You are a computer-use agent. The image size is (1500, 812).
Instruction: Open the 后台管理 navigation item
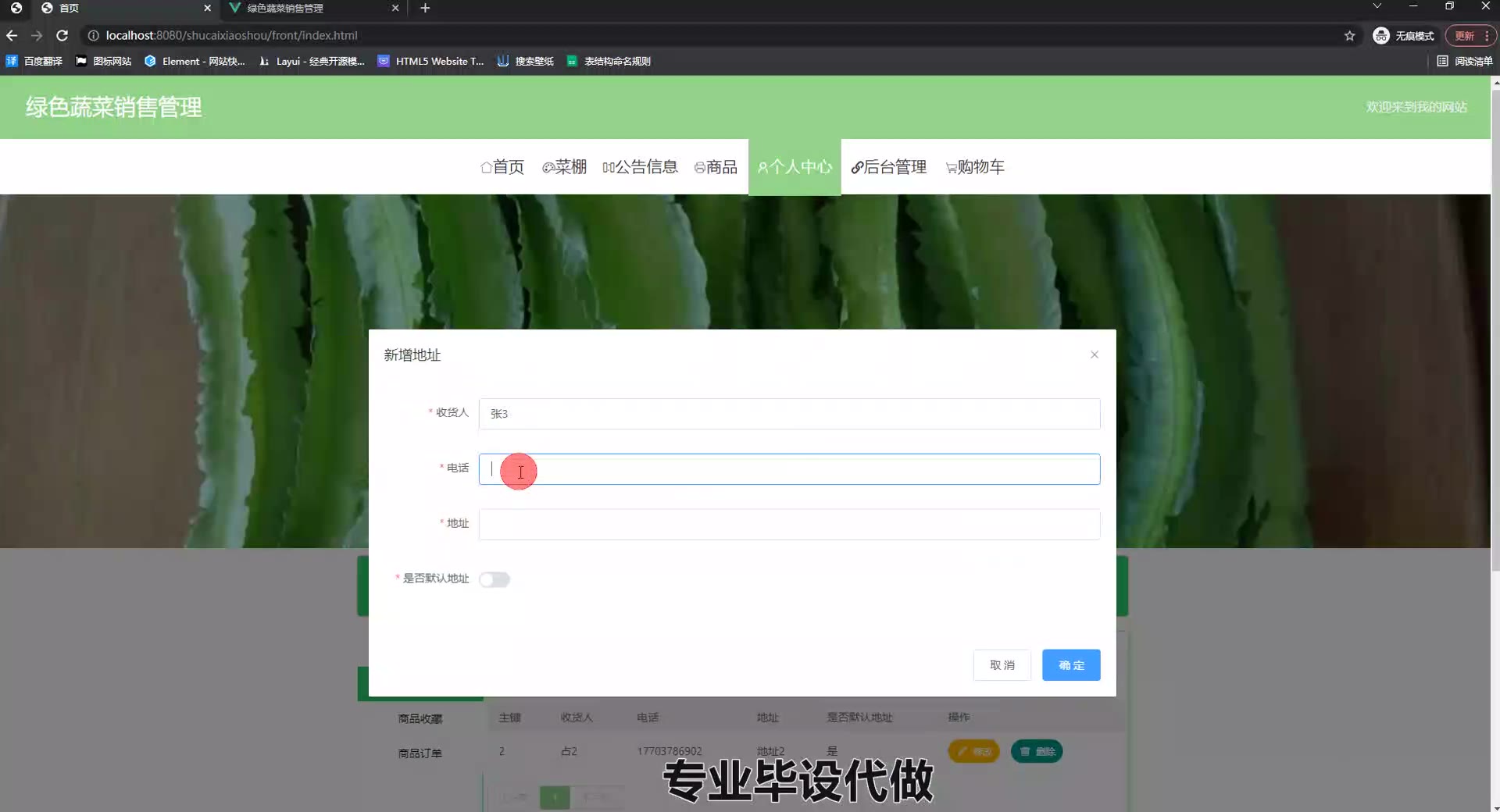point(889,167)
